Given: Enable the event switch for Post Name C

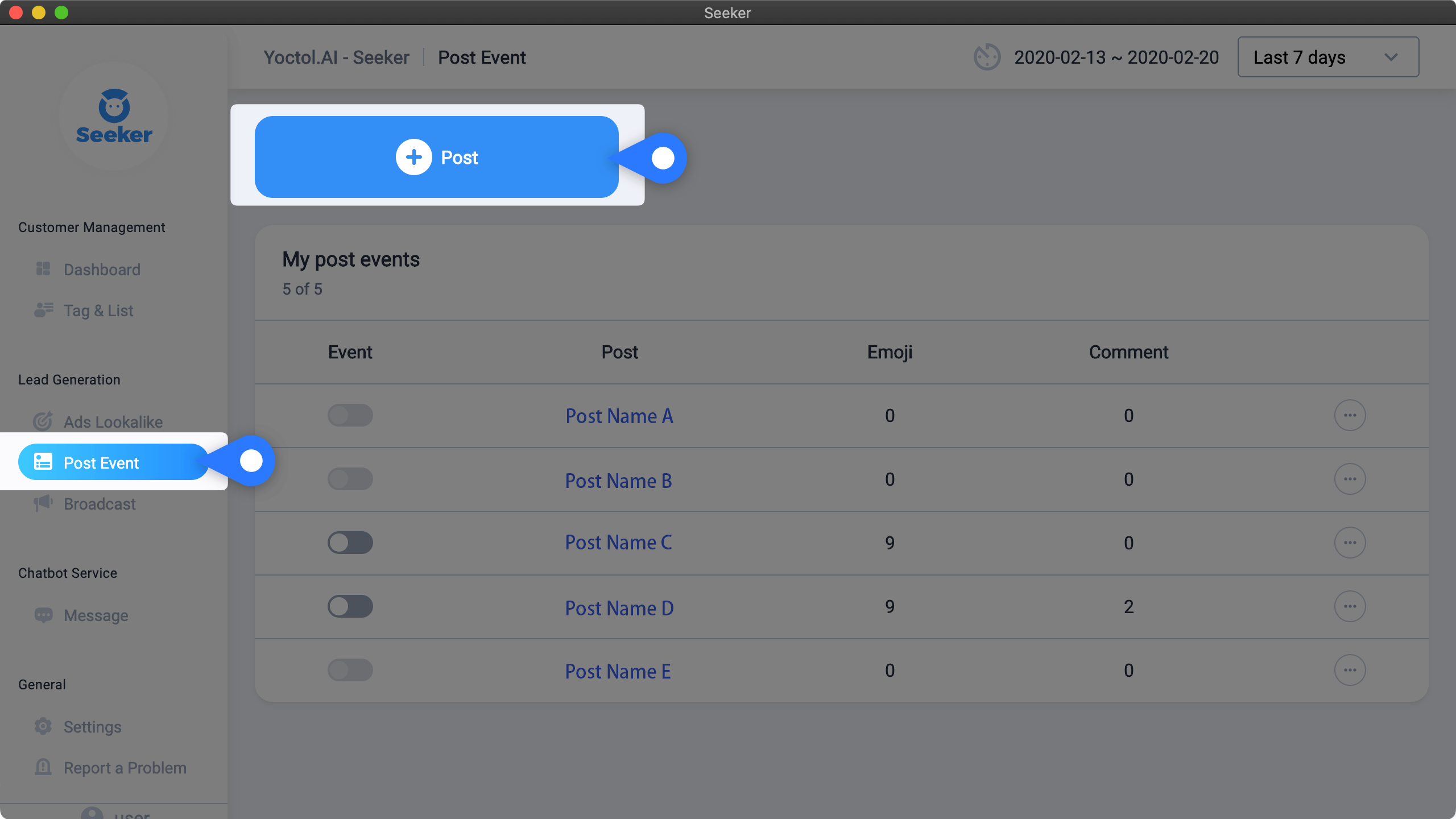Looking at the screenshot, I should tap(350, 543).
